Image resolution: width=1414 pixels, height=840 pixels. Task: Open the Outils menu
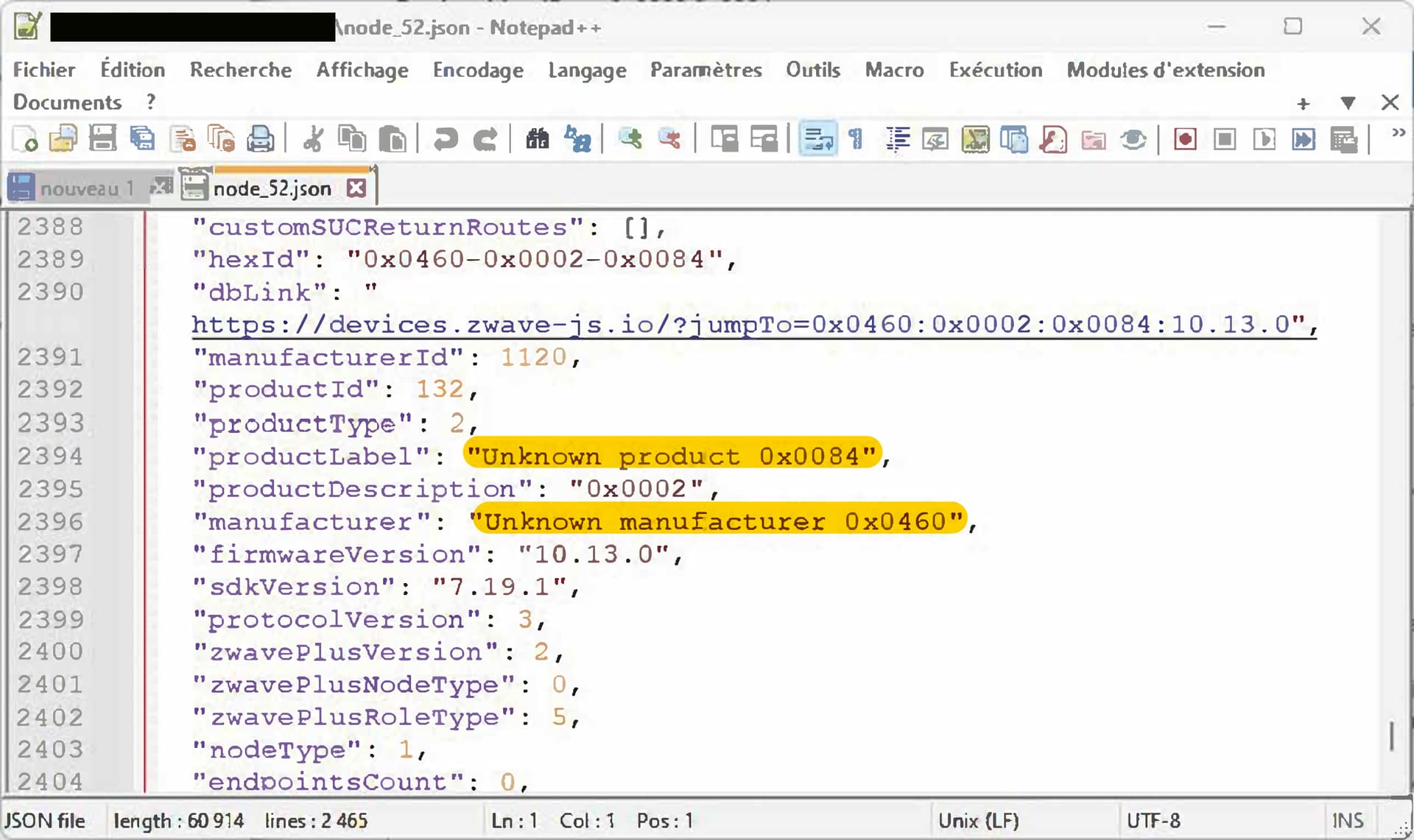tap(813, 70)
